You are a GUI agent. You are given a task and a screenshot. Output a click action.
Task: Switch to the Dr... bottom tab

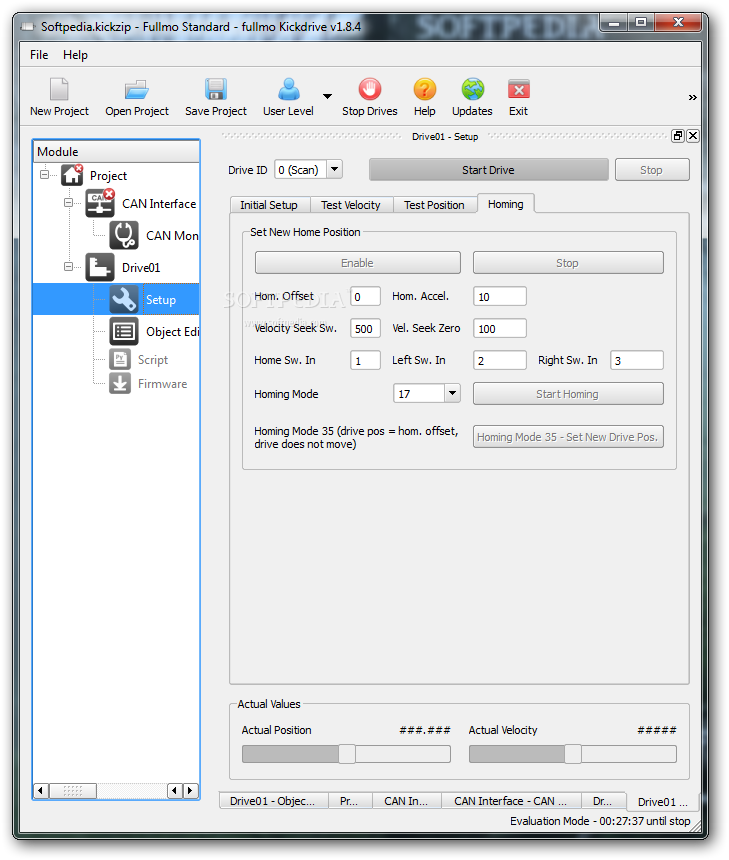tap(603, 801)
